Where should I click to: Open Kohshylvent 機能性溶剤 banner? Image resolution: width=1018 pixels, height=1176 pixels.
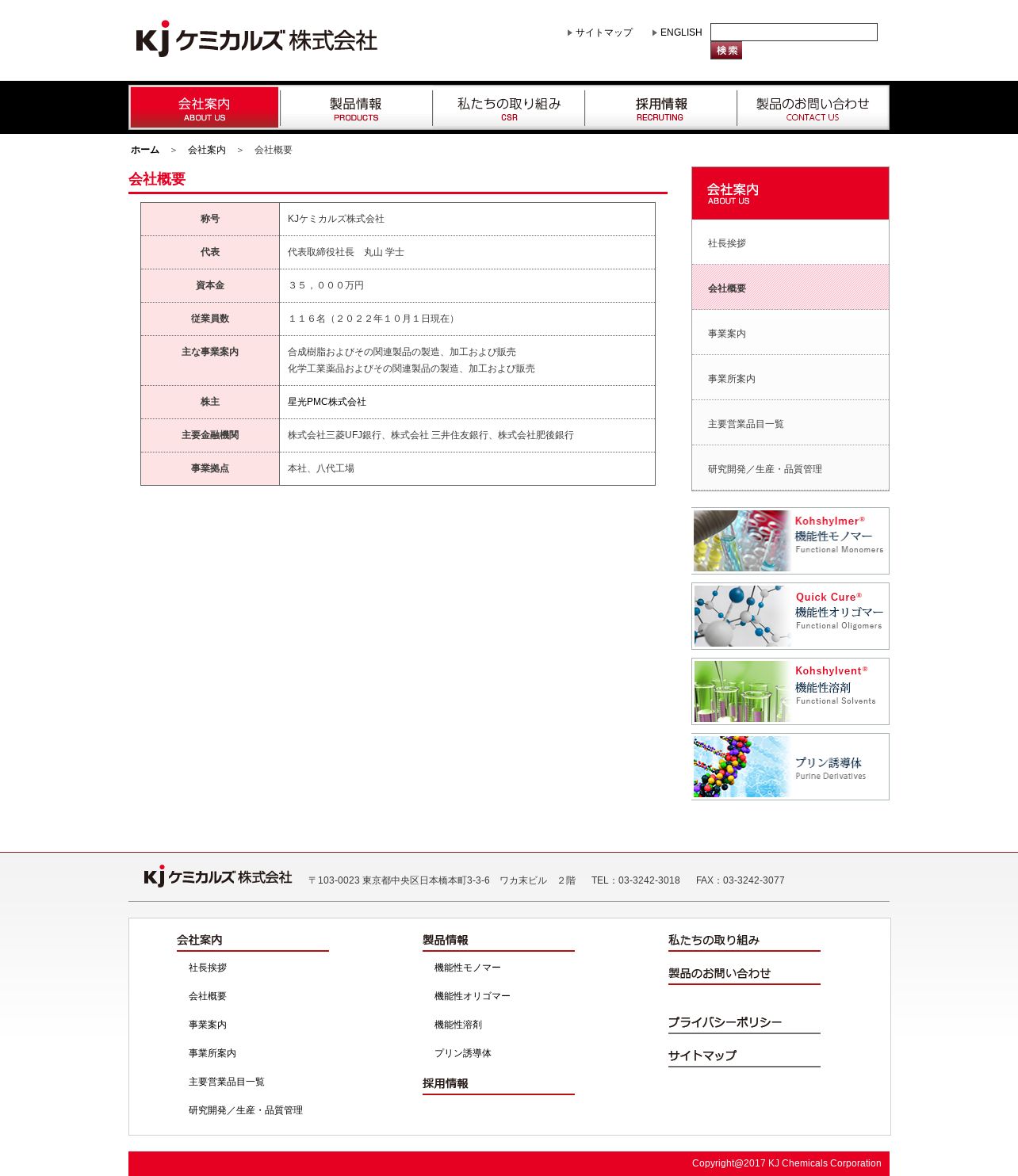tap(790, 691)
